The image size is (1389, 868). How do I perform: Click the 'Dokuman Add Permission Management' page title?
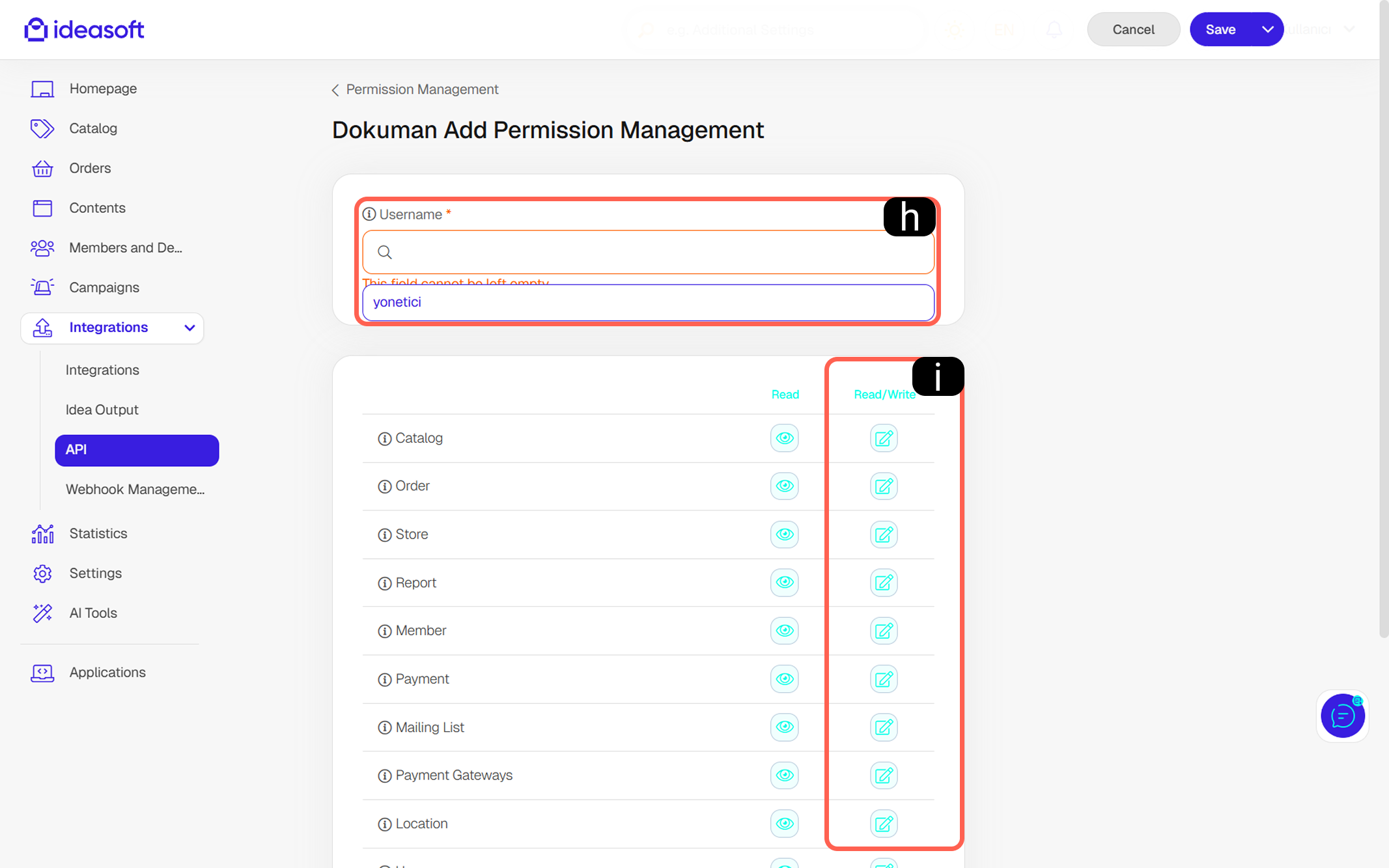pyautogui.click(x=548, y=130)
